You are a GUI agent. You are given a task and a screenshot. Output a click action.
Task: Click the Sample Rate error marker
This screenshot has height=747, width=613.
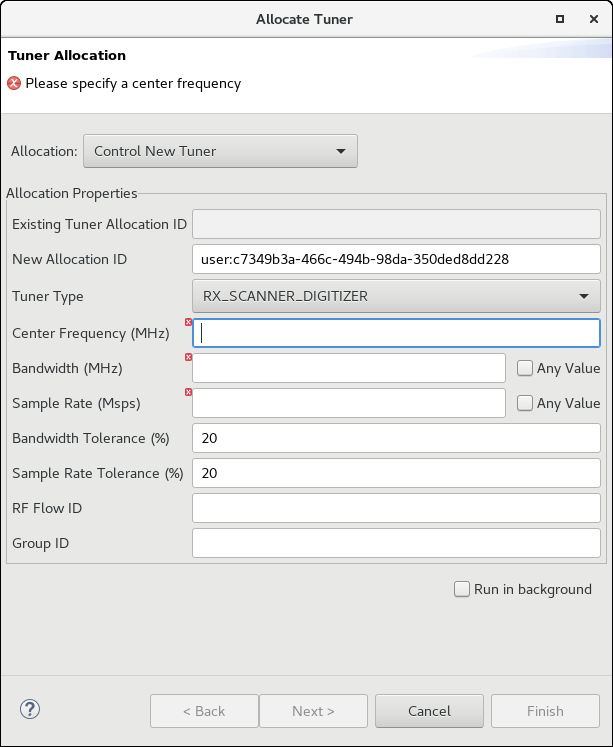188,392
